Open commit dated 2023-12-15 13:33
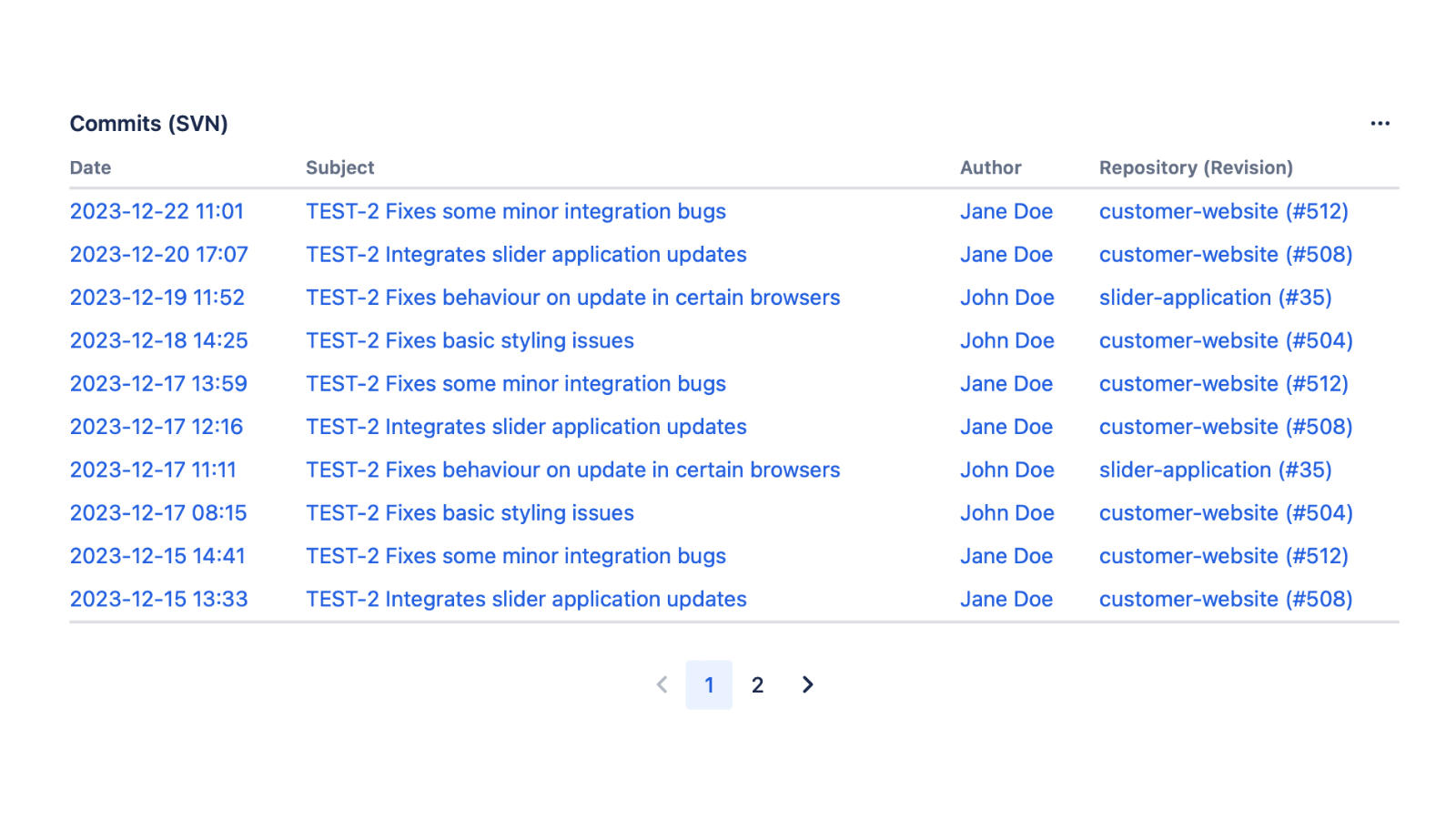This screenshot has height=819, width=1456. coord(157,599)
